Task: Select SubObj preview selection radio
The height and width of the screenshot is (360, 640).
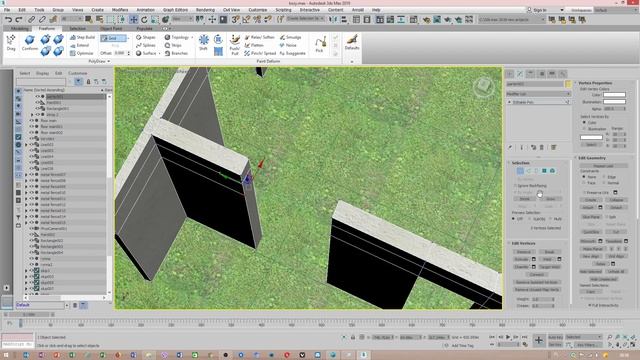Action: 529,219
